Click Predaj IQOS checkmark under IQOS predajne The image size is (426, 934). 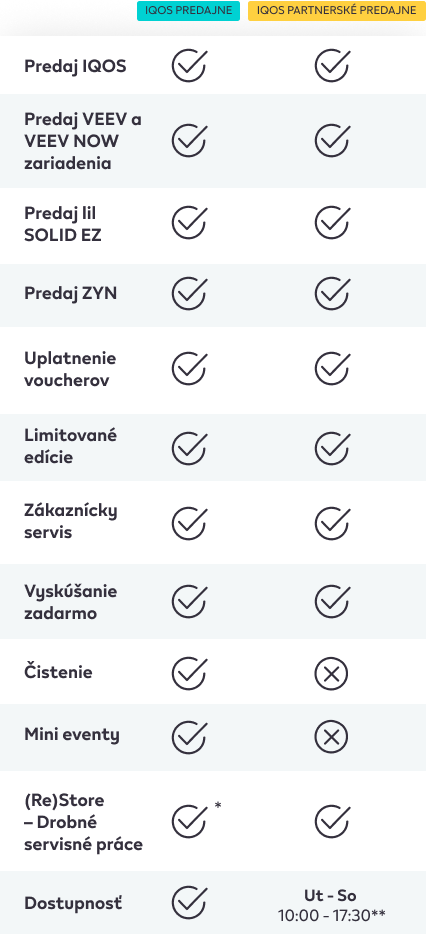189,66
